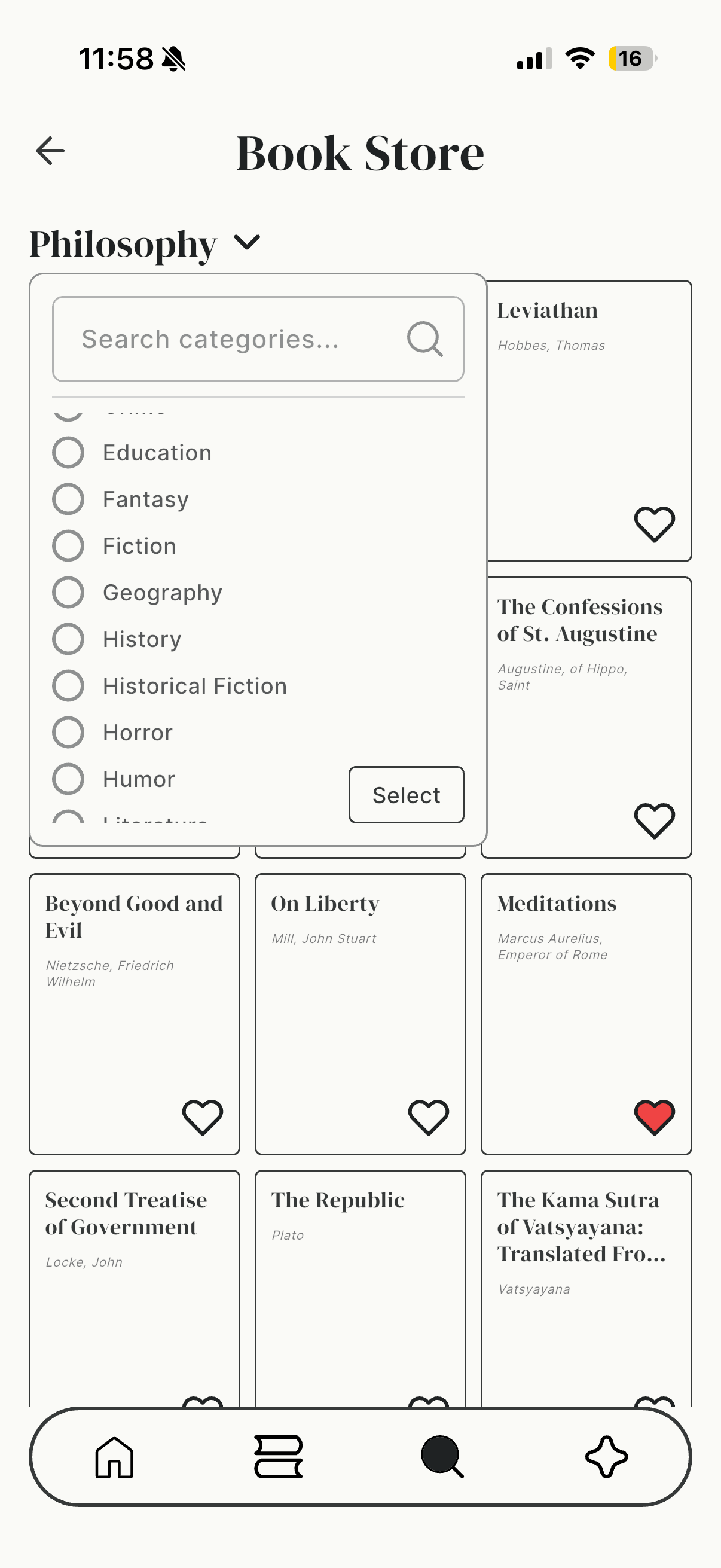Choose the Horror category
The image size is (721, 1568).
(68, 731)
